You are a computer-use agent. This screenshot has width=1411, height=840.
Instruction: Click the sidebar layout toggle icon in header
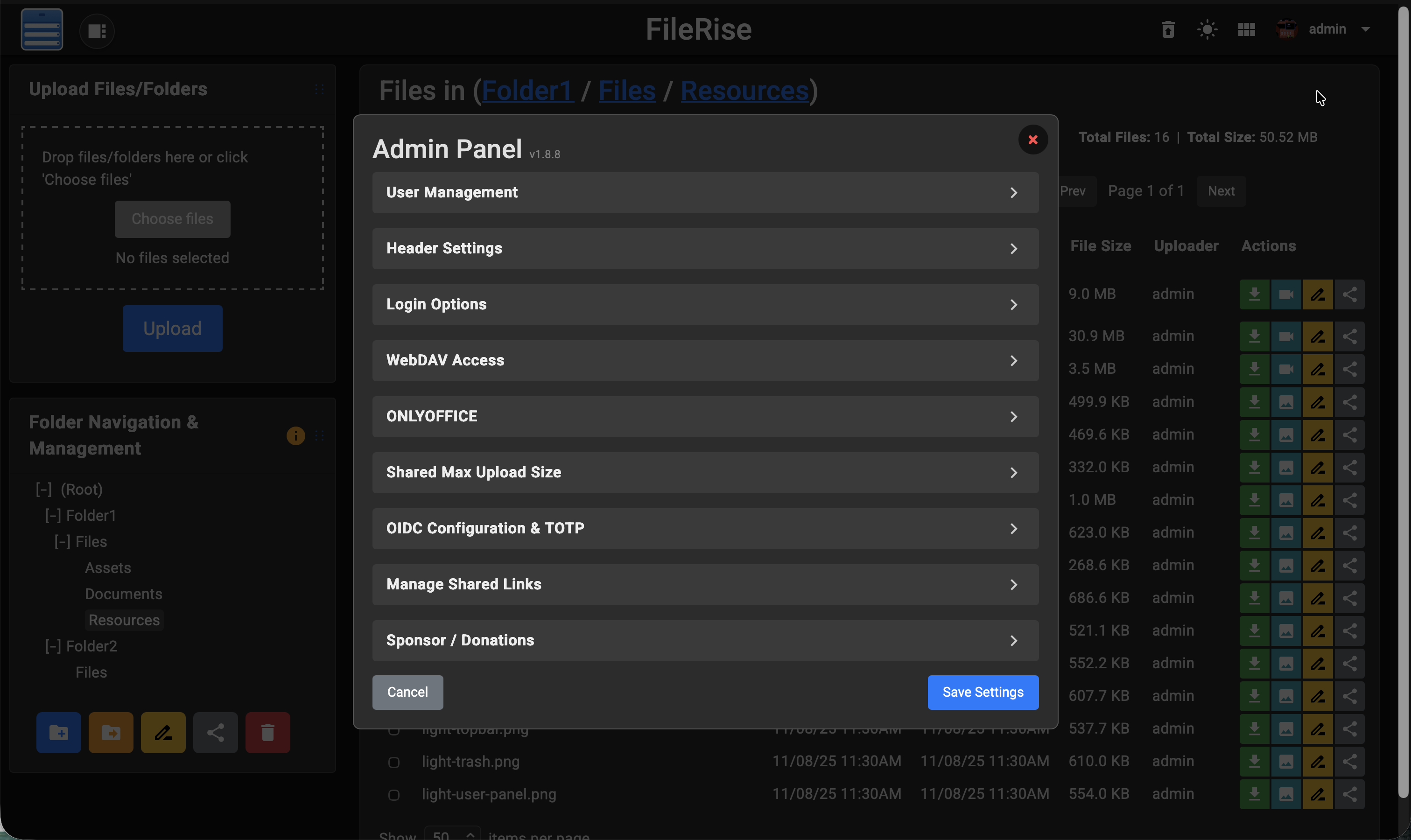(x=97, y=31)
